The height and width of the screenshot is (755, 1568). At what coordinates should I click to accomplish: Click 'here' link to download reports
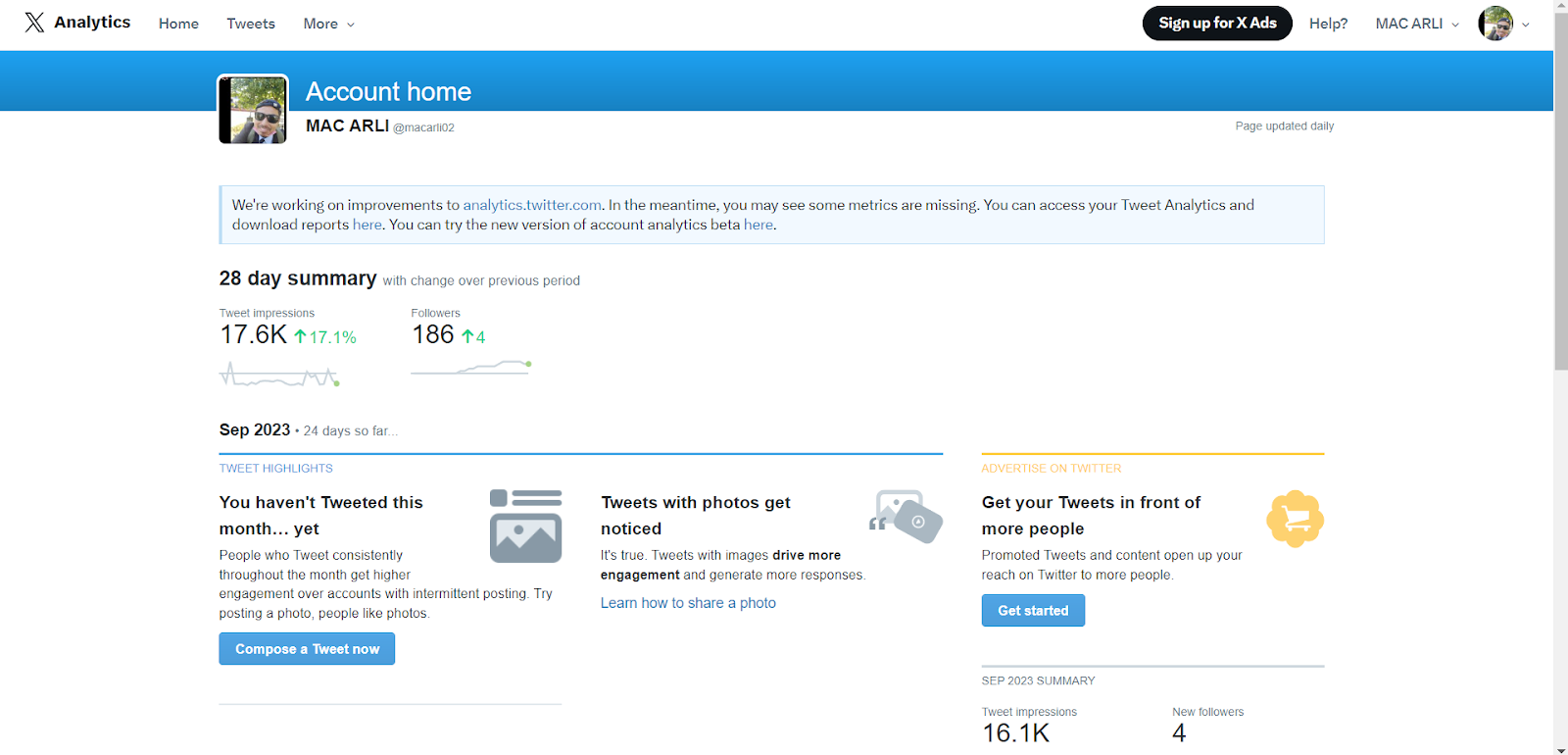coord(367,225)
